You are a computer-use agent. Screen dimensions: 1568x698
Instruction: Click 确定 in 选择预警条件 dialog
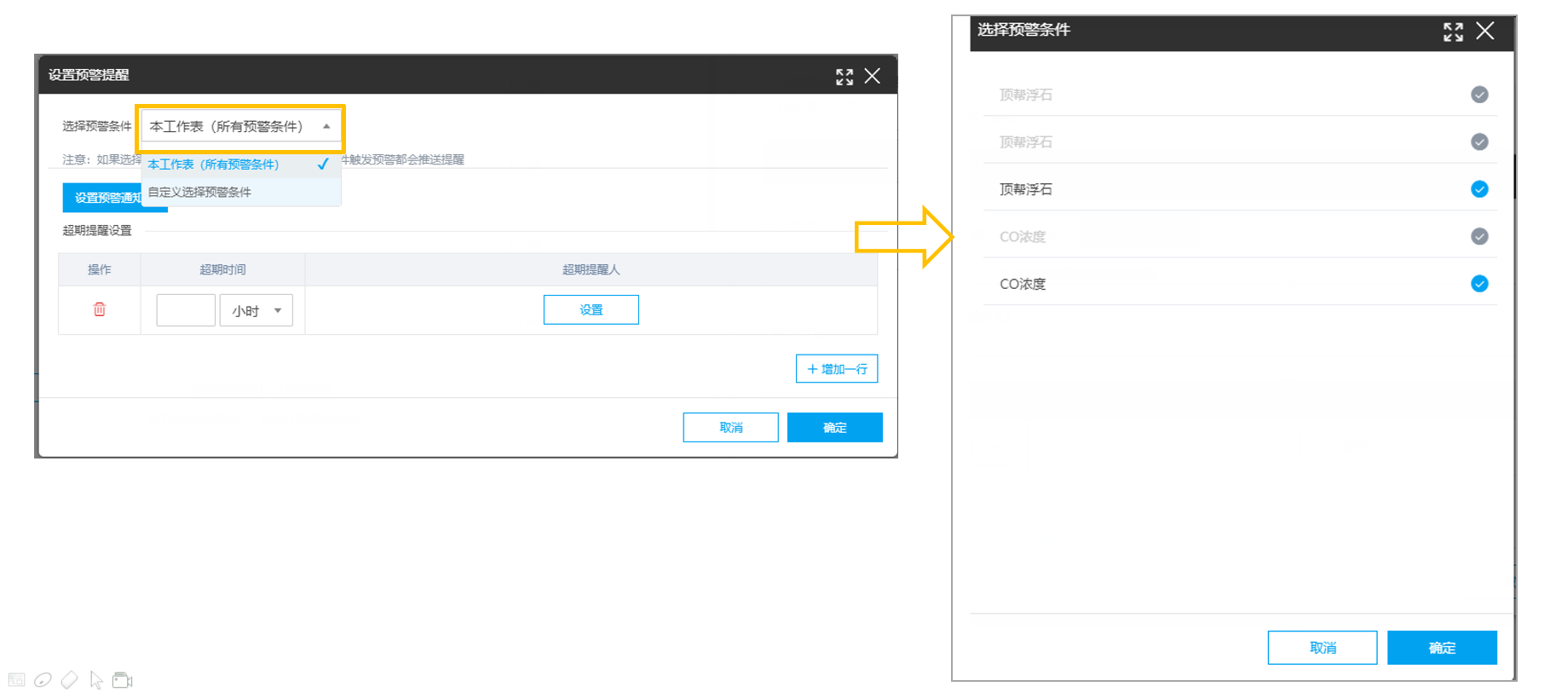pyautogui.click(x=1442, y=648)
